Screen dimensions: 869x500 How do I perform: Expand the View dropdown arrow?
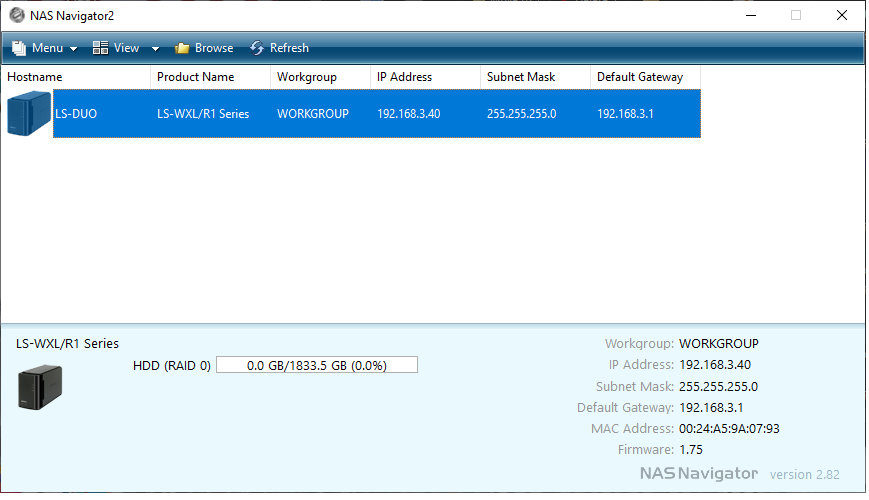click(156, 49)
